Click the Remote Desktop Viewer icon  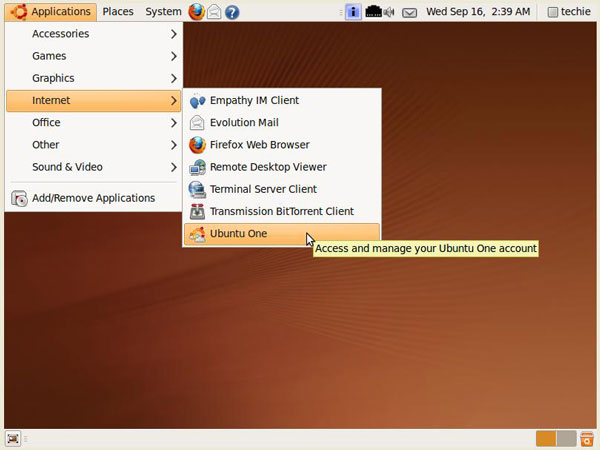197,167
